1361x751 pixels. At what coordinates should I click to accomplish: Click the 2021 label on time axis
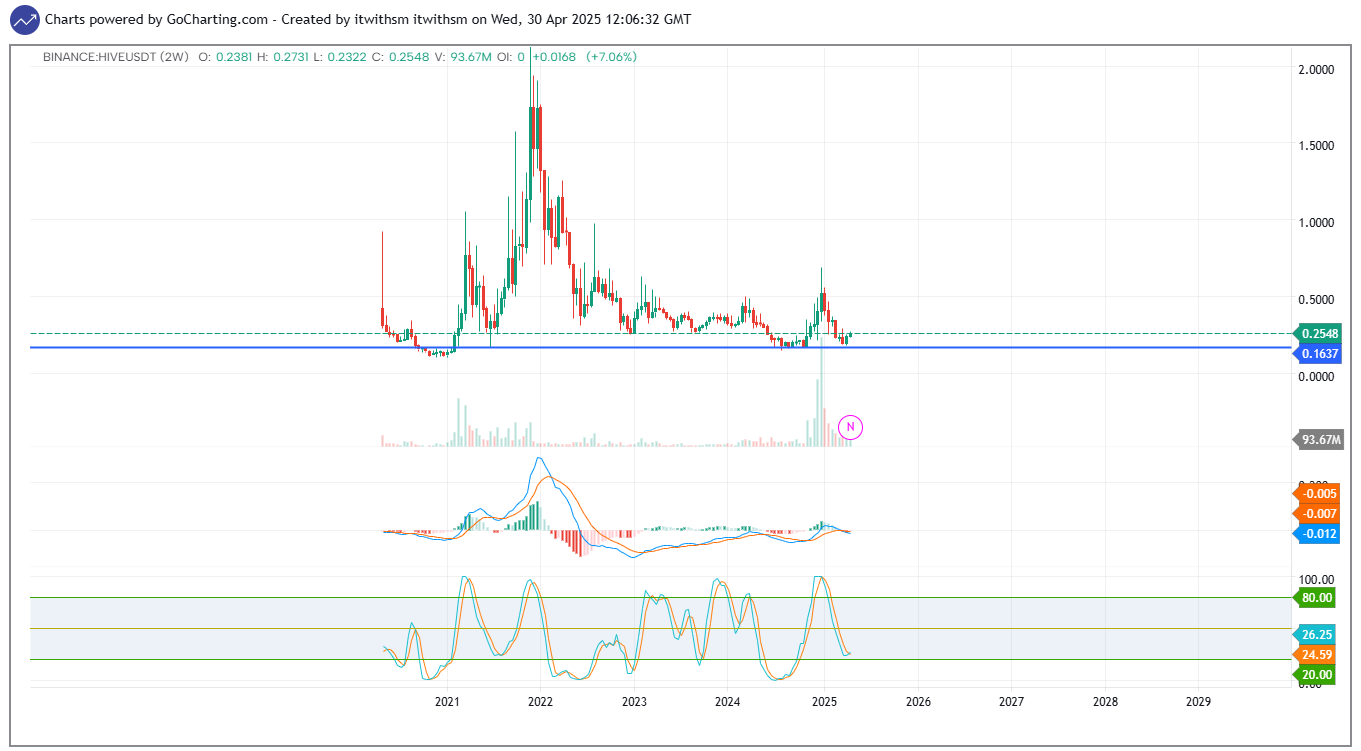447,702
